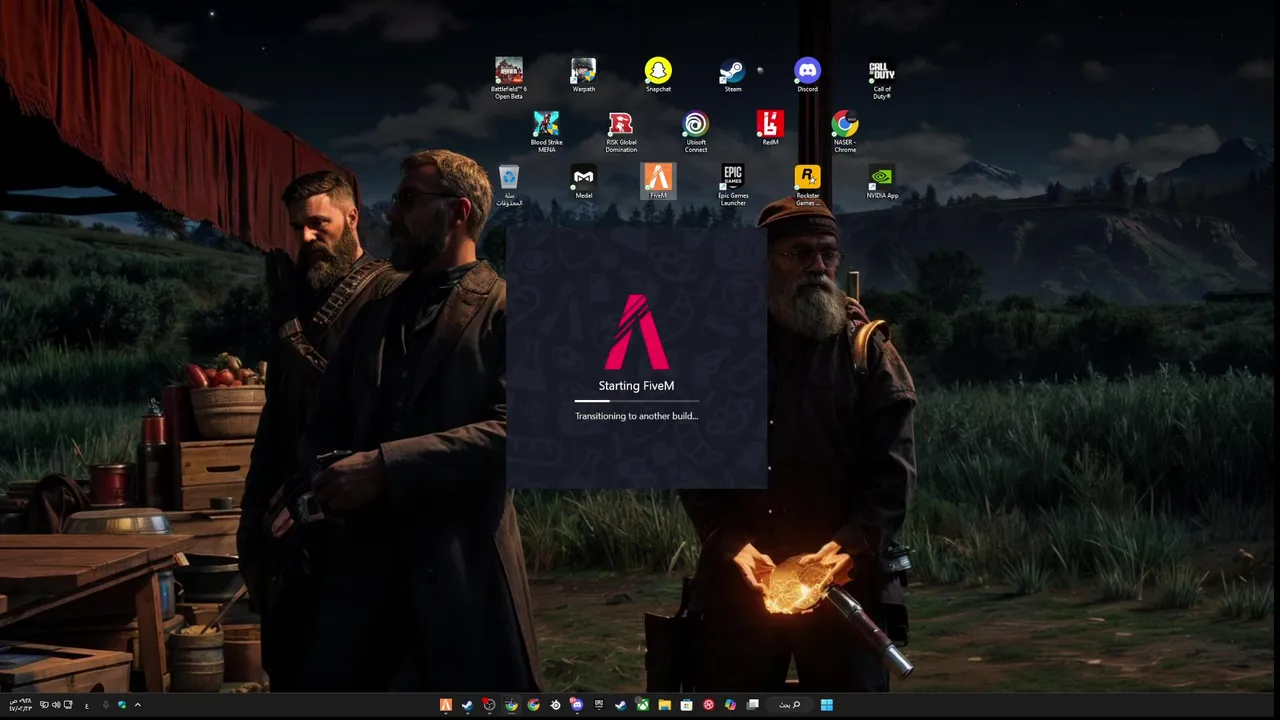Switch to Discord in the taskbar
This screenshot has width=1280, height=720.
[x=577, y=705]
